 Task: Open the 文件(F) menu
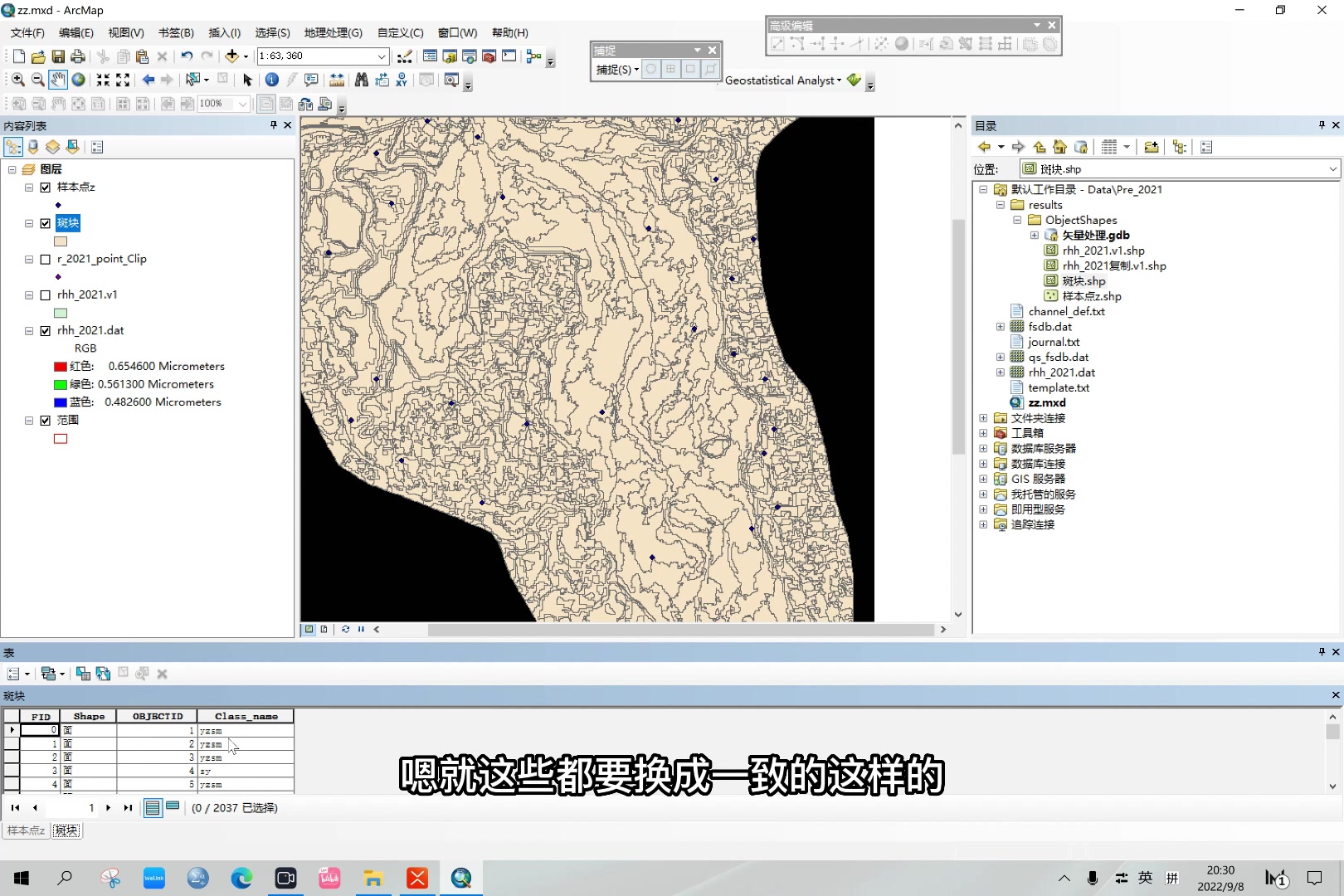27,33
